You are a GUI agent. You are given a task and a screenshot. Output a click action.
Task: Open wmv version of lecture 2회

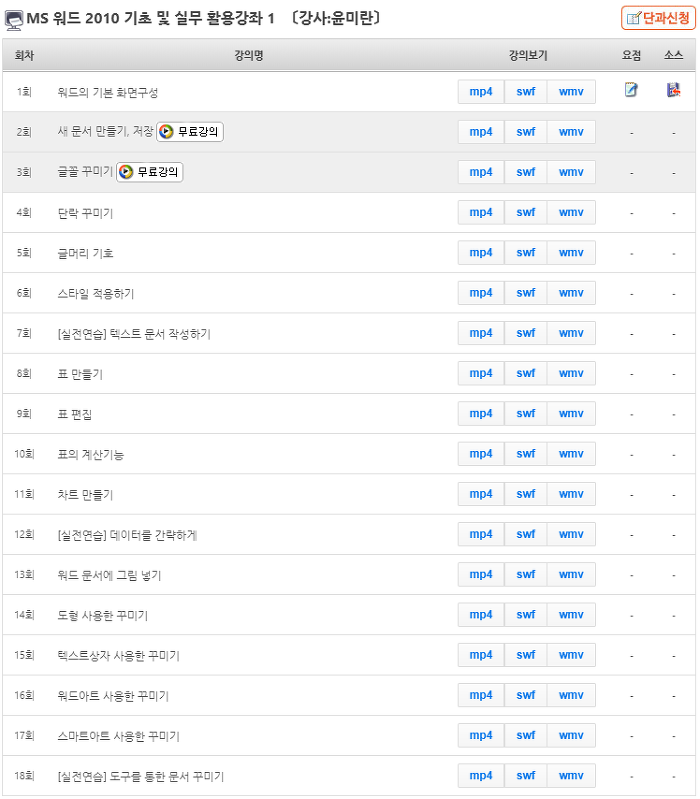tap(571, 132)
